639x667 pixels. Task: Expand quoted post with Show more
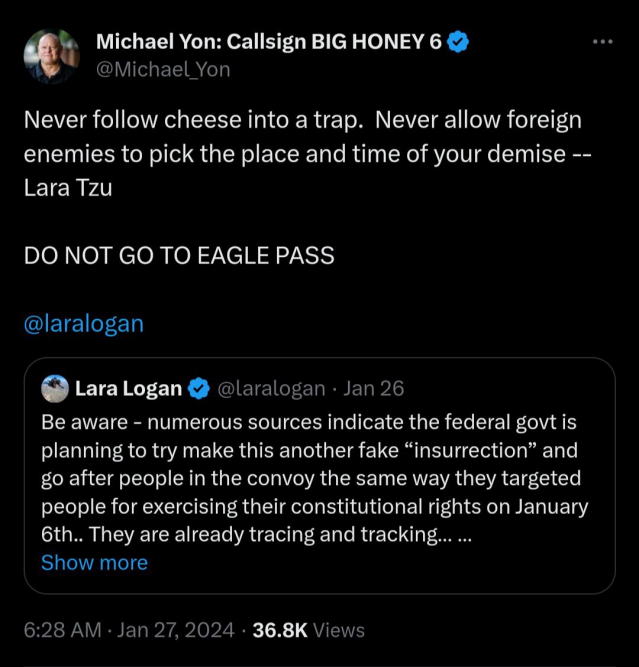(x=94, y=562)
